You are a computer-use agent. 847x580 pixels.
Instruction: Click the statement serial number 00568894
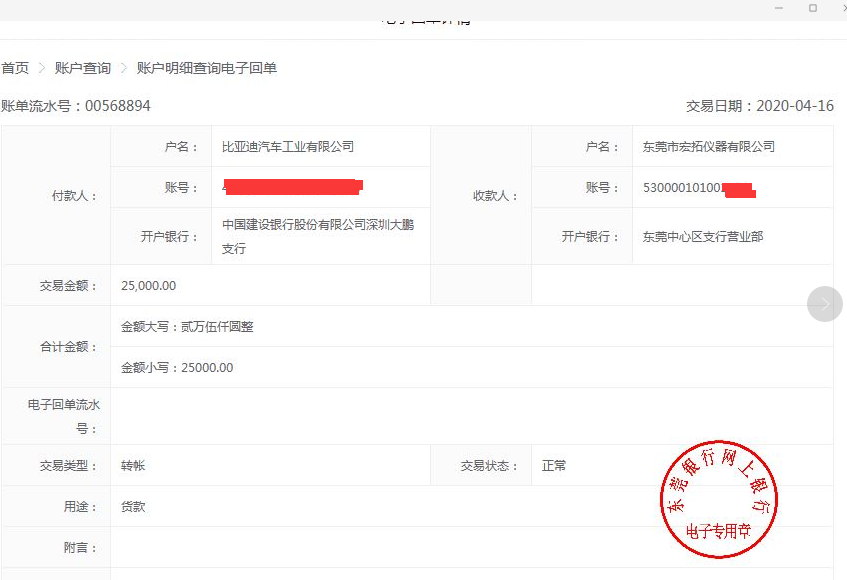118,106
